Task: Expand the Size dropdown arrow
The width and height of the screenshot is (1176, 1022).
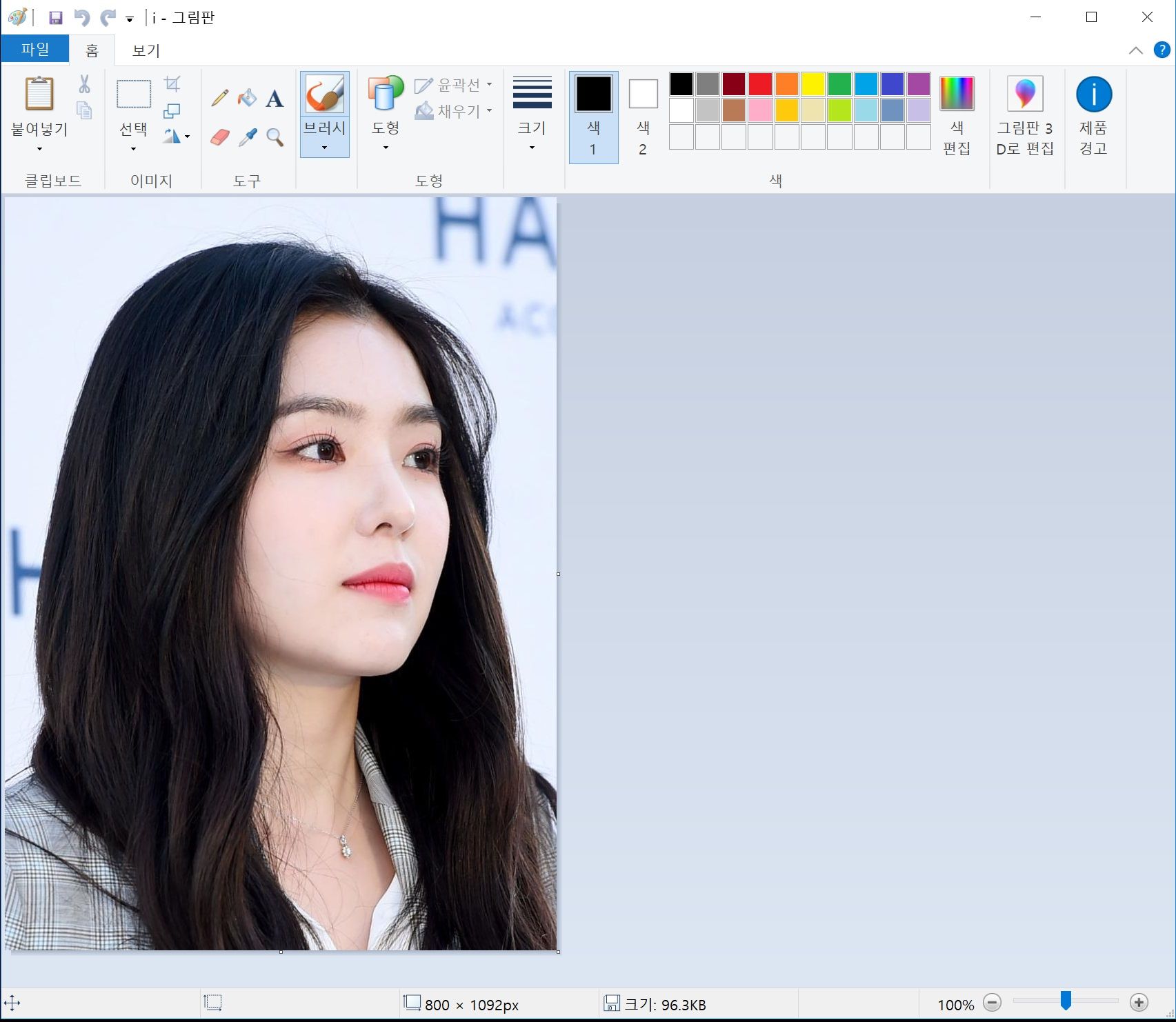Action: (532, 148)
